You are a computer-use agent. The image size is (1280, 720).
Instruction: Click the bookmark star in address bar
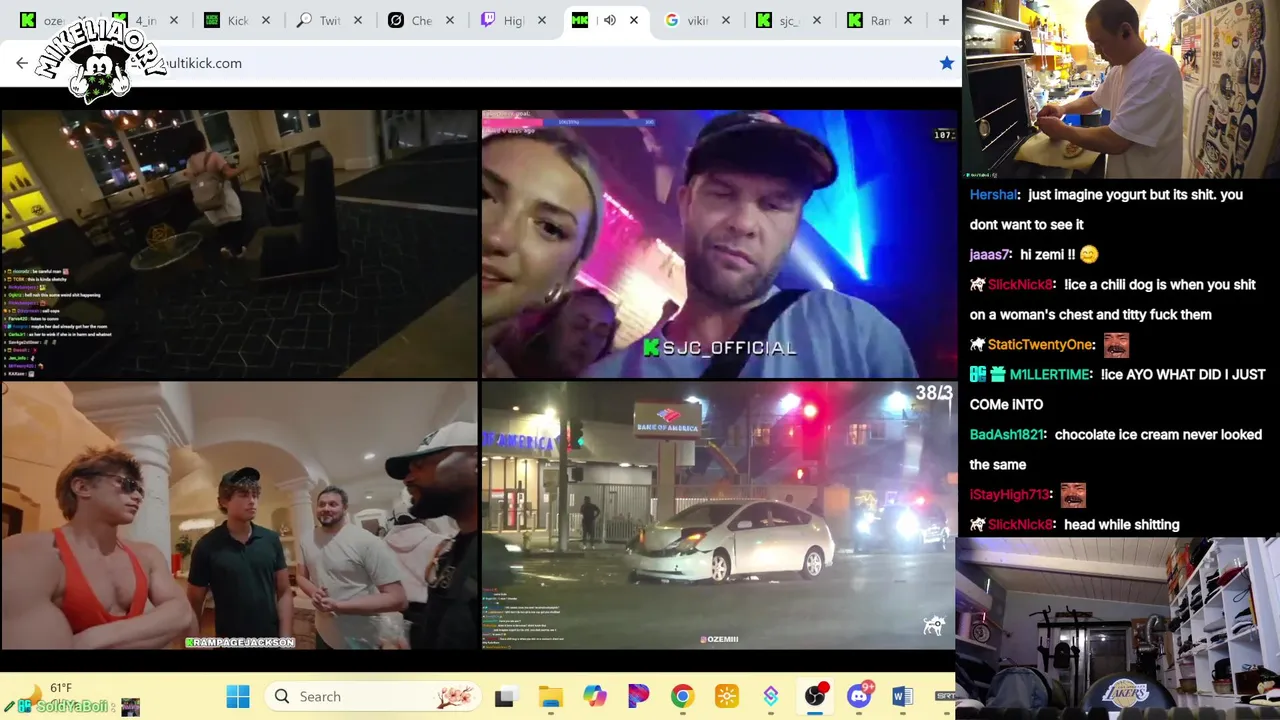946,63
